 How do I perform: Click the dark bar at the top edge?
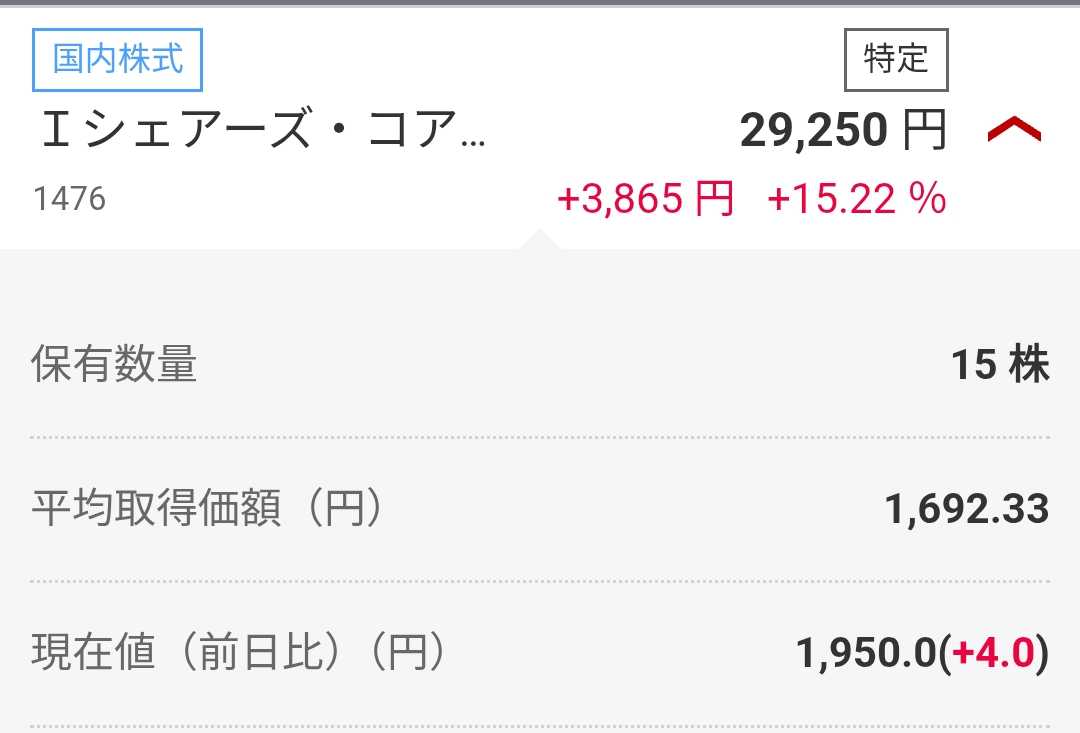click(540, 3)
